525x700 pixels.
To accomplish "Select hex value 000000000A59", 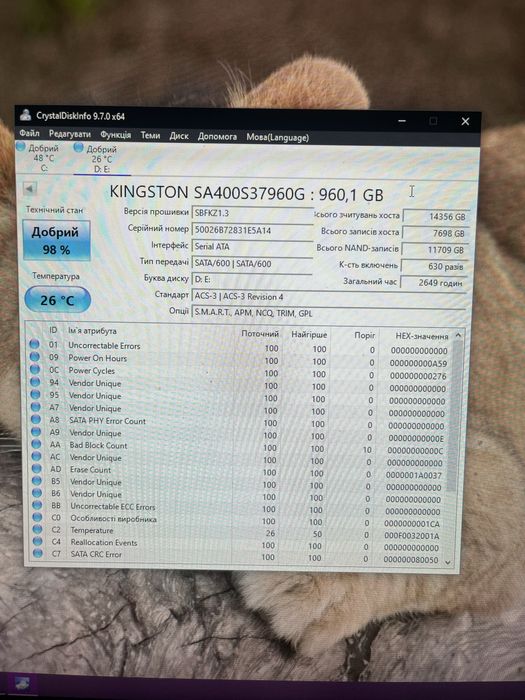I will coord(418,363).
